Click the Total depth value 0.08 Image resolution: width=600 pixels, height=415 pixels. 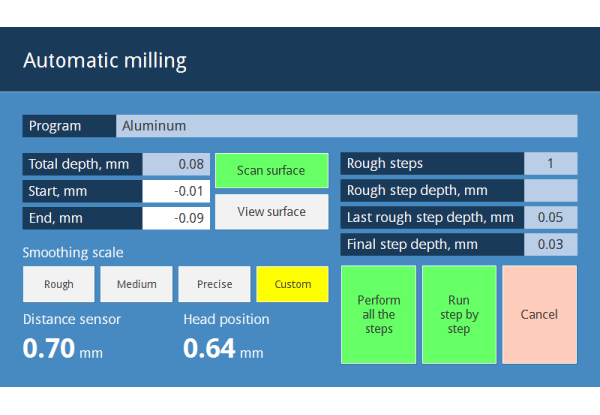coord(176,164)
